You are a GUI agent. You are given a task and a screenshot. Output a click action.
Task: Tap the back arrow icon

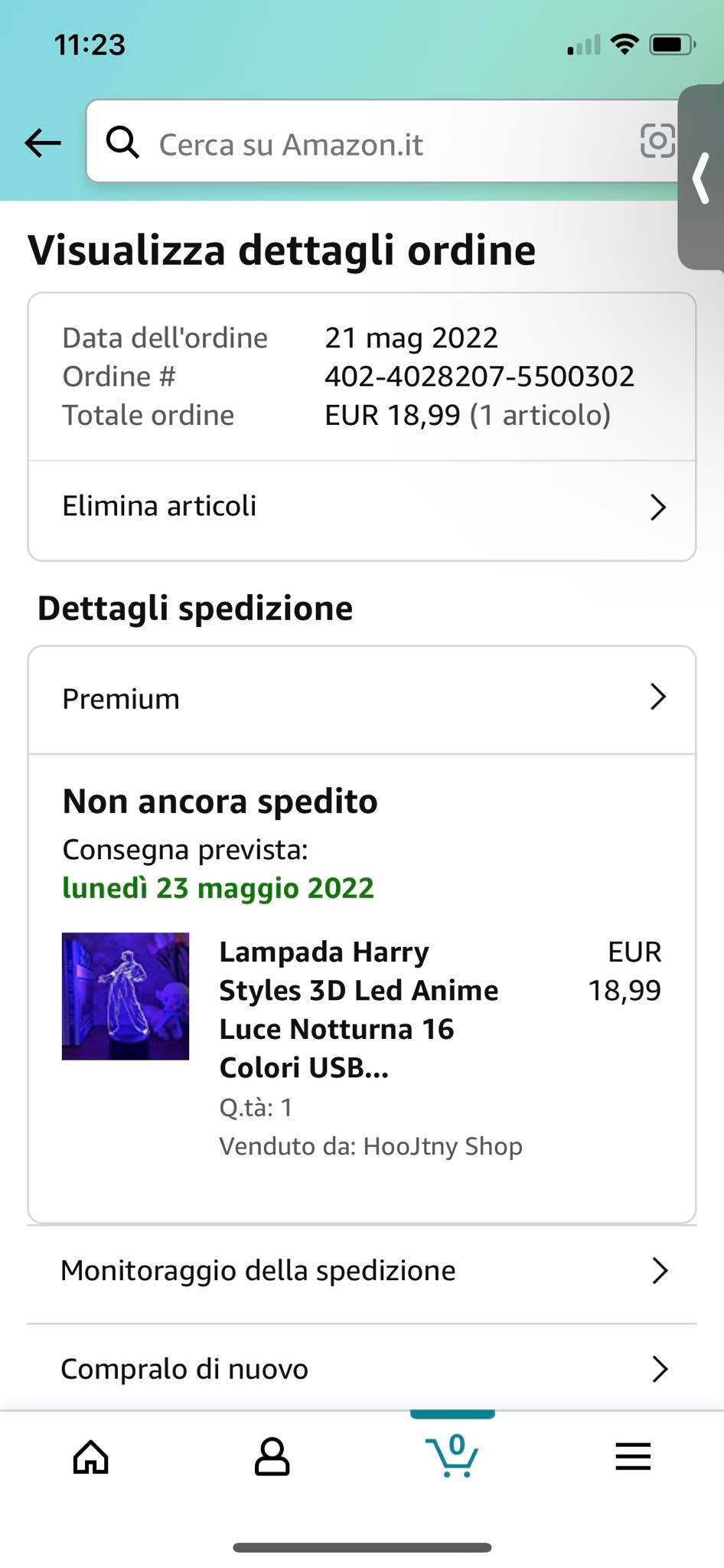point(43,142)
